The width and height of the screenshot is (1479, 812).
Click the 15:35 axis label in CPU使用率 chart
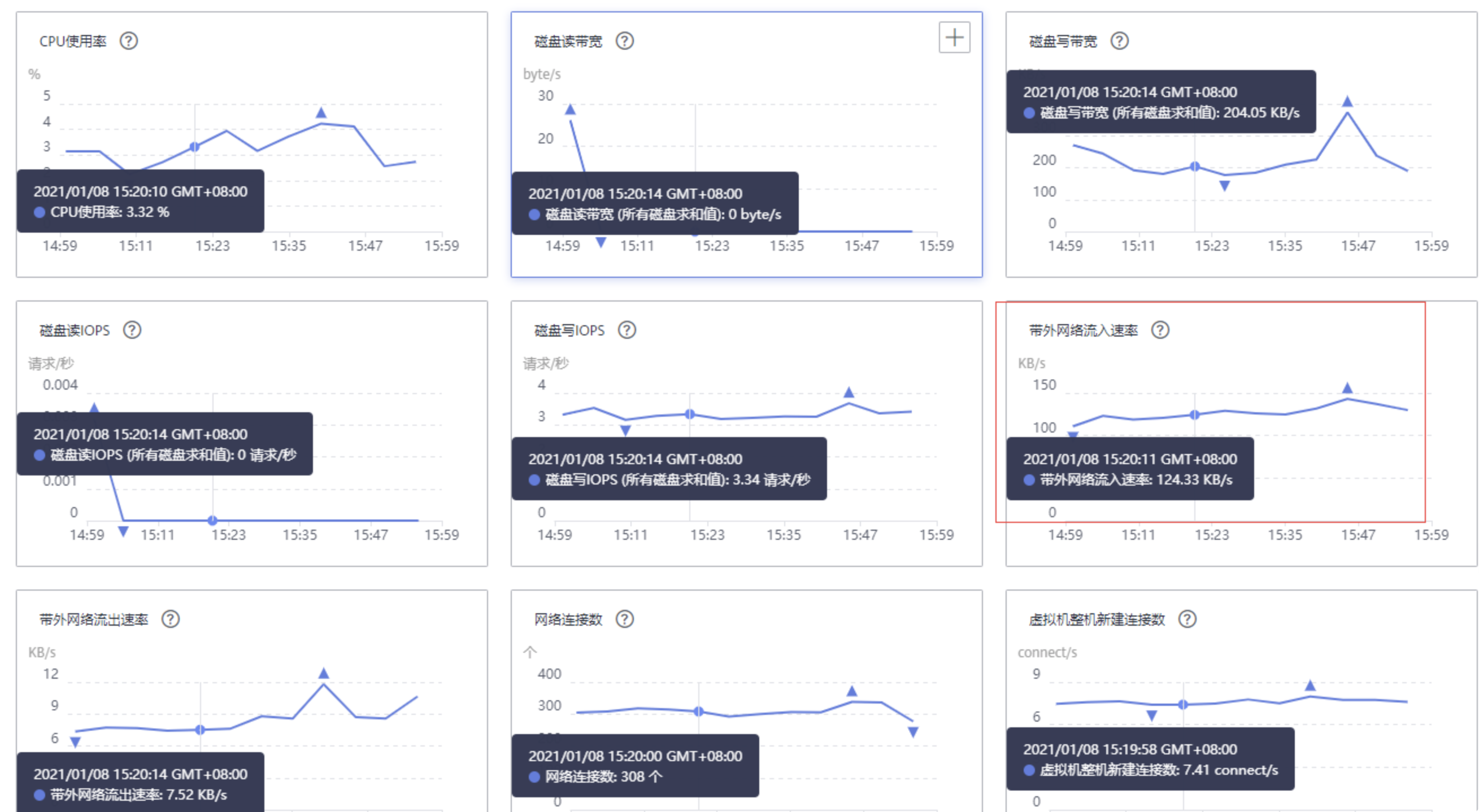click(289, 246)
